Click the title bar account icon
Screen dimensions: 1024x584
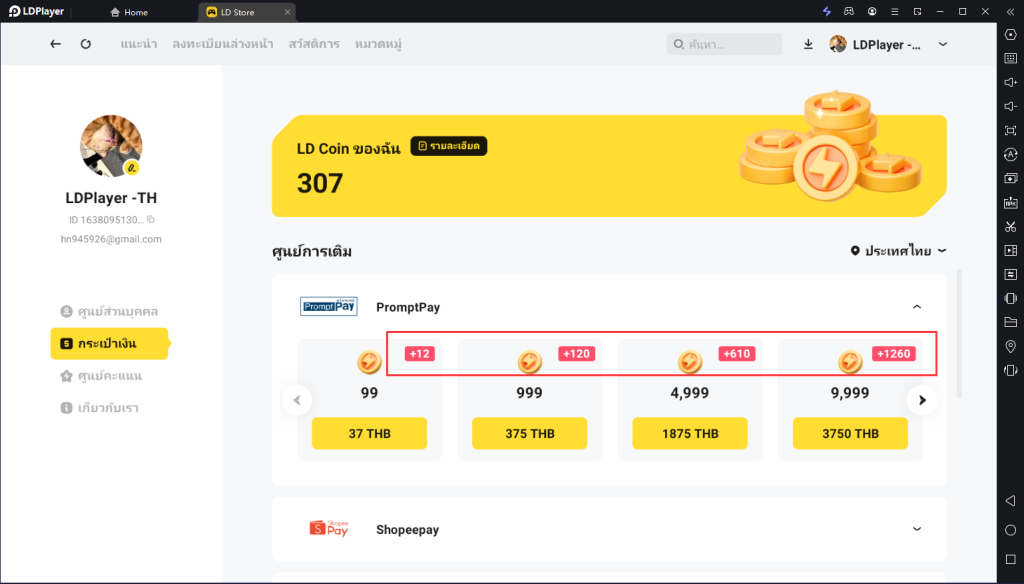click(x=872, y=12)
